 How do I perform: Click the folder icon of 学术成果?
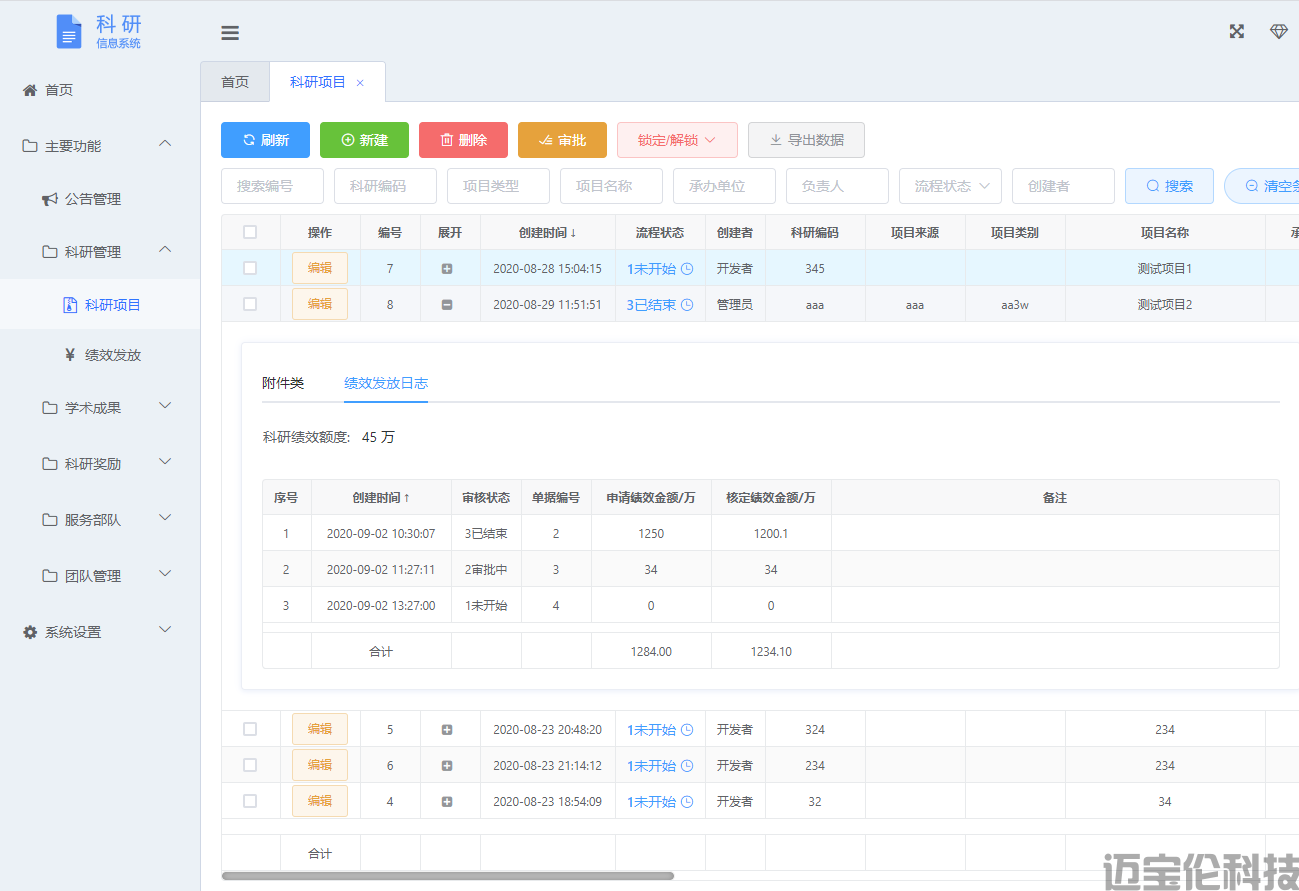[x=50, y=408]
